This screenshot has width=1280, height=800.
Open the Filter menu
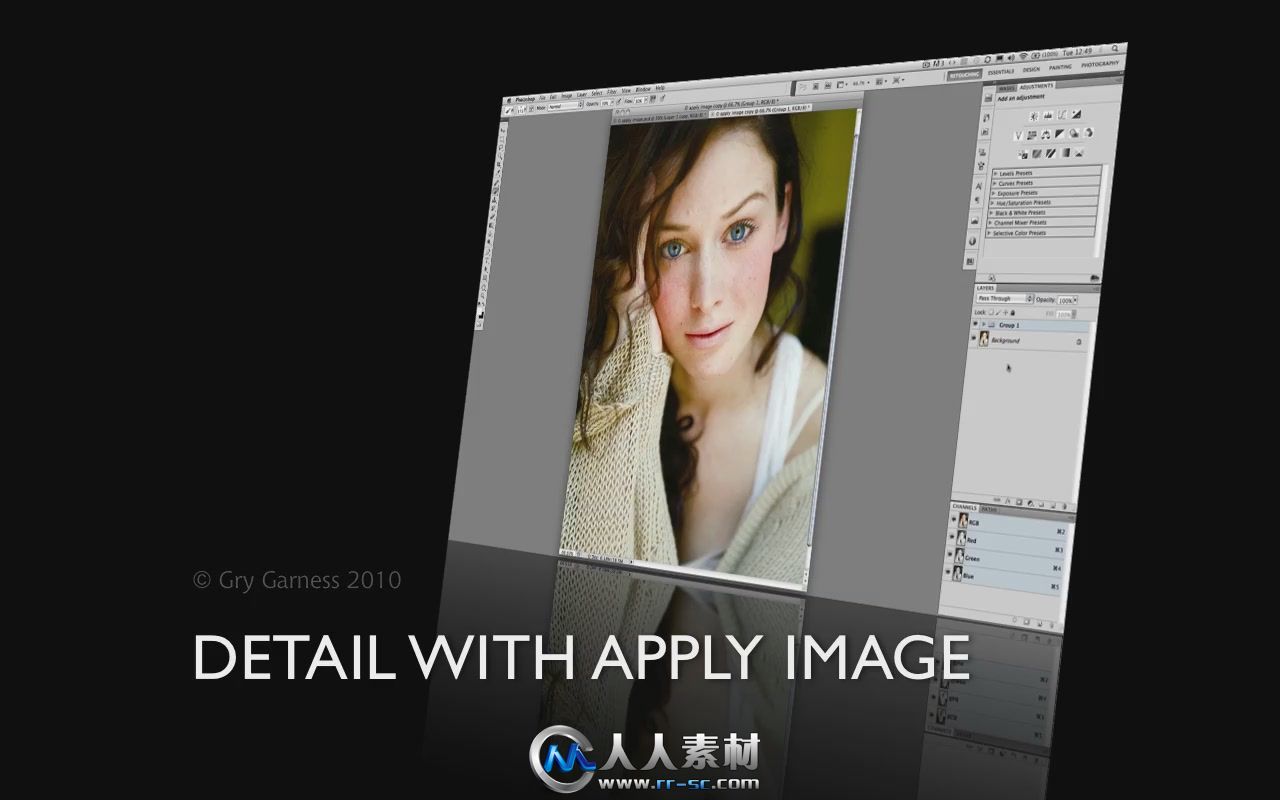(612, 92)
